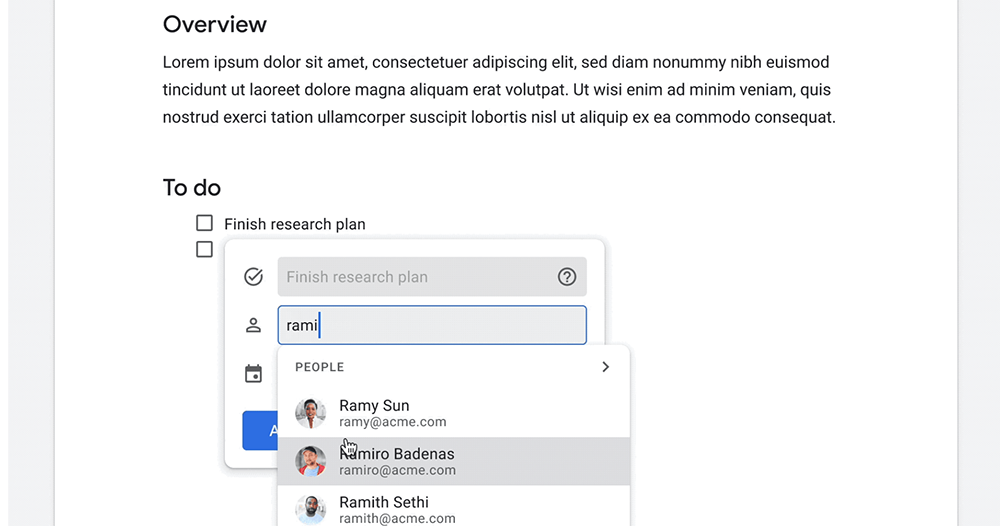Viewport: 1000px width, 526px height.
Task: Click the PEOPLE section label
Action: tap(320, 367)
